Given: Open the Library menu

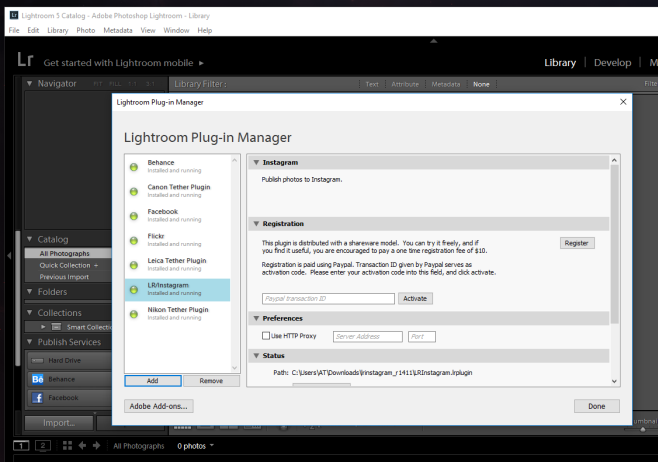Looking at the screenshot, I should click(57, 30).
